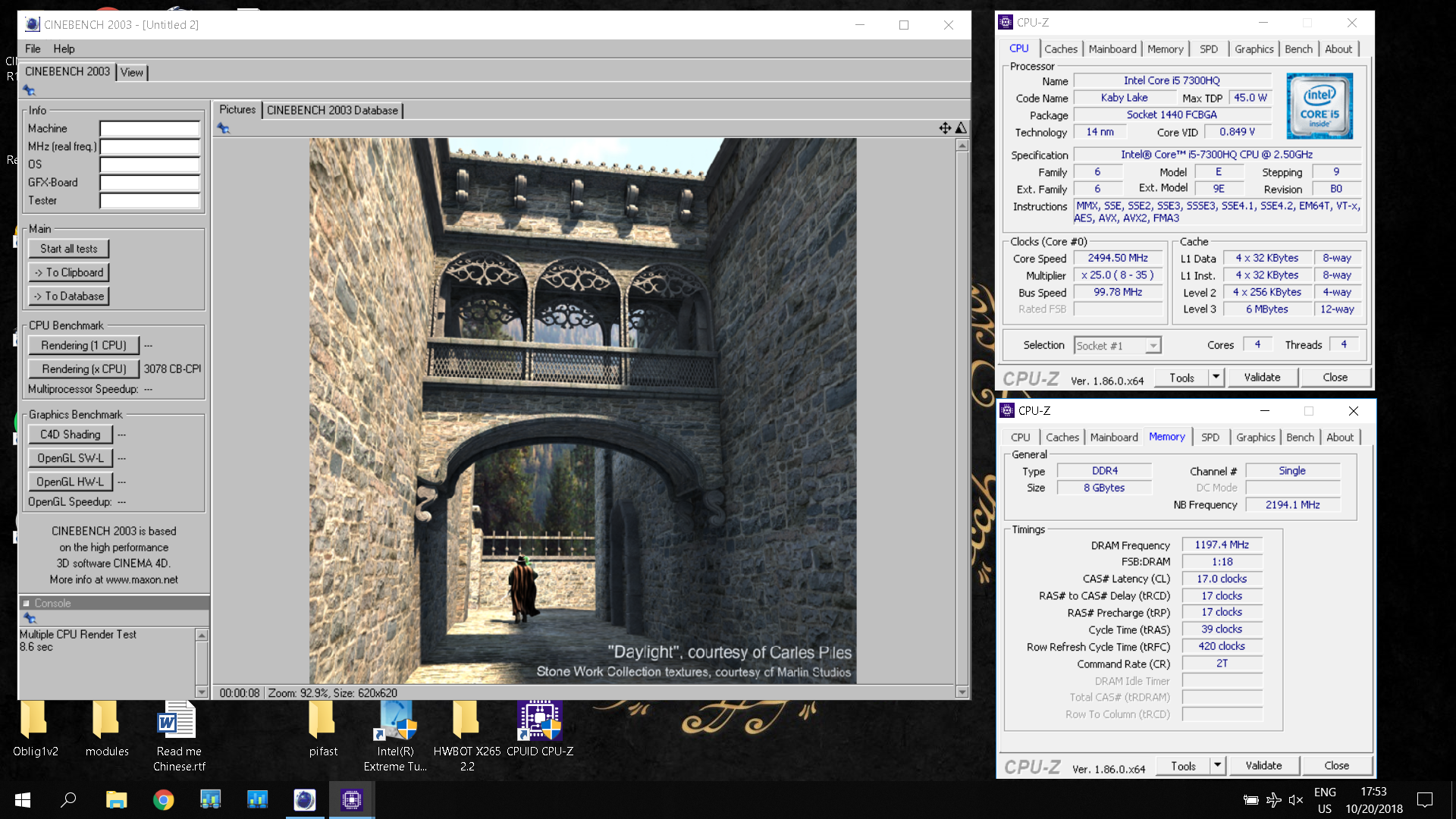Open Bench tab in upper CPU-Z
1456x819 pixels.
tap(1298, 49)
